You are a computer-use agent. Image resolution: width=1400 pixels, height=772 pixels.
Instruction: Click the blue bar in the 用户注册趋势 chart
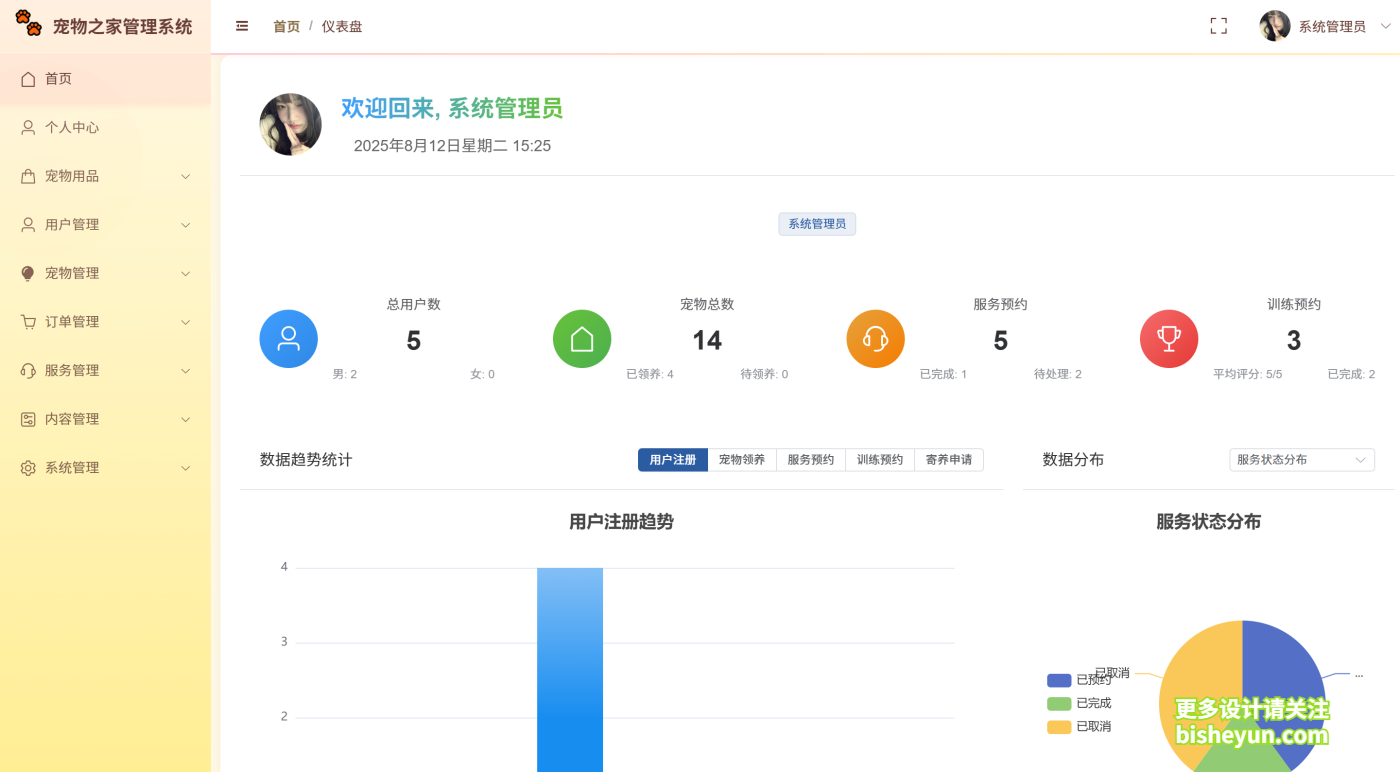pos(570,670)
